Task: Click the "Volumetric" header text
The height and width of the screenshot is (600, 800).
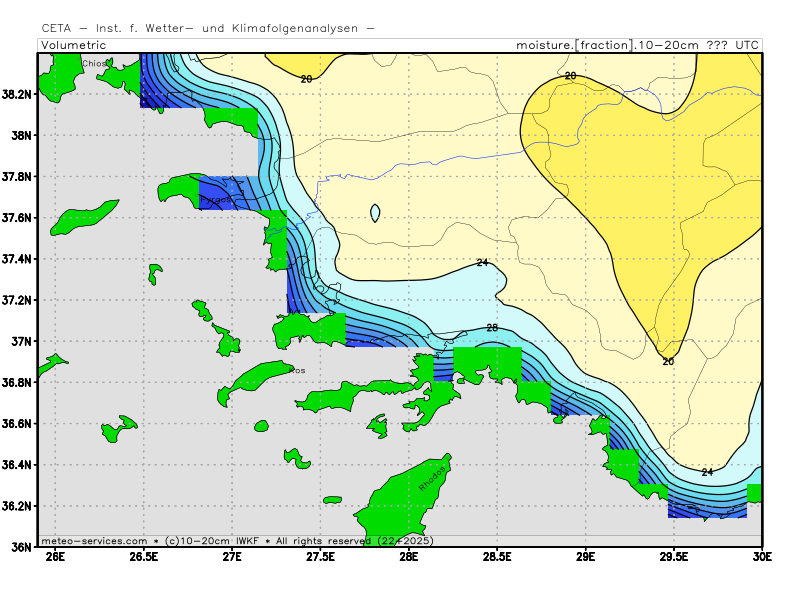Action: pos(73,45)
